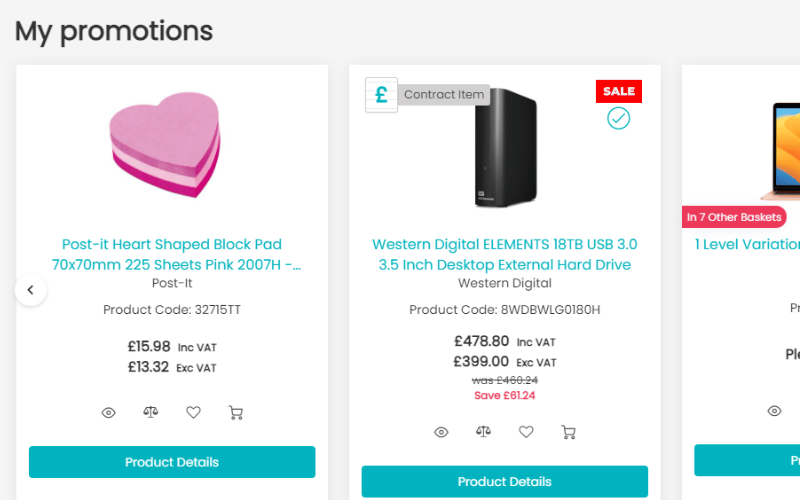This screenshot has height=500, width=800.
Task: Toggle the checkmark circle under SALE
Action: click(618, 118)
